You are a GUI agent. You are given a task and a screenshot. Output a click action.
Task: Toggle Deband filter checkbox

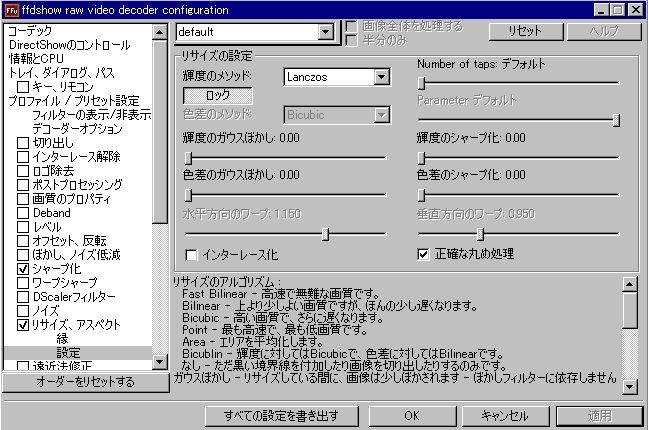click(x=23, y=213)
